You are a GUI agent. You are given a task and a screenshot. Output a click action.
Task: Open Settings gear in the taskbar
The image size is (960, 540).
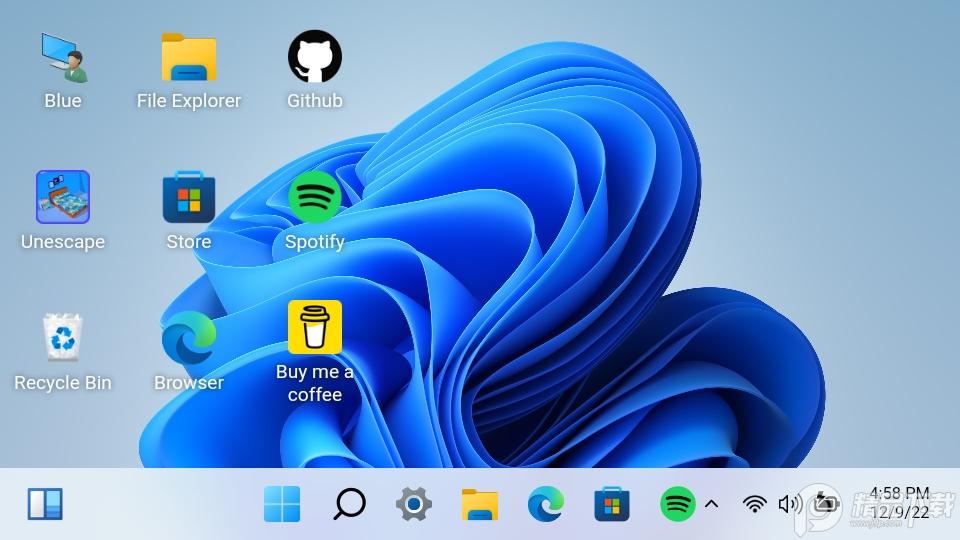click(x=413, y=504)
